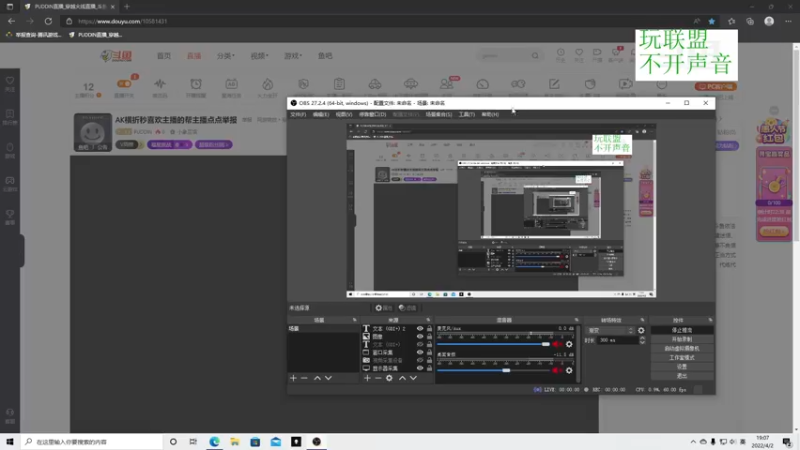
Task: Show the 视频采集设备 source
Action: point(420,360)
